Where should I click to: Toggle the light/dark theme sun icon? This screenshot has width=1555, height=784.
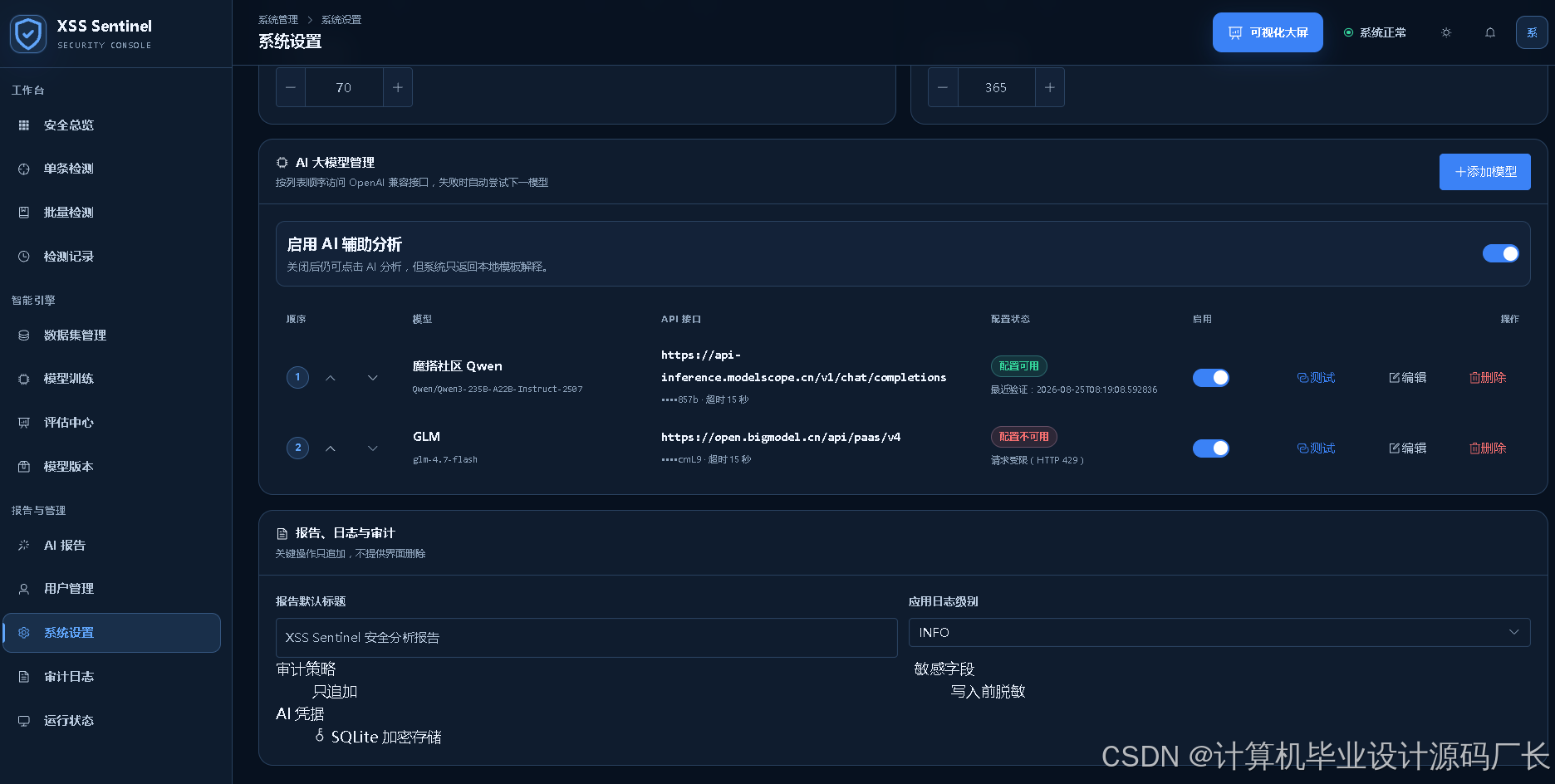coord(1446,32)
